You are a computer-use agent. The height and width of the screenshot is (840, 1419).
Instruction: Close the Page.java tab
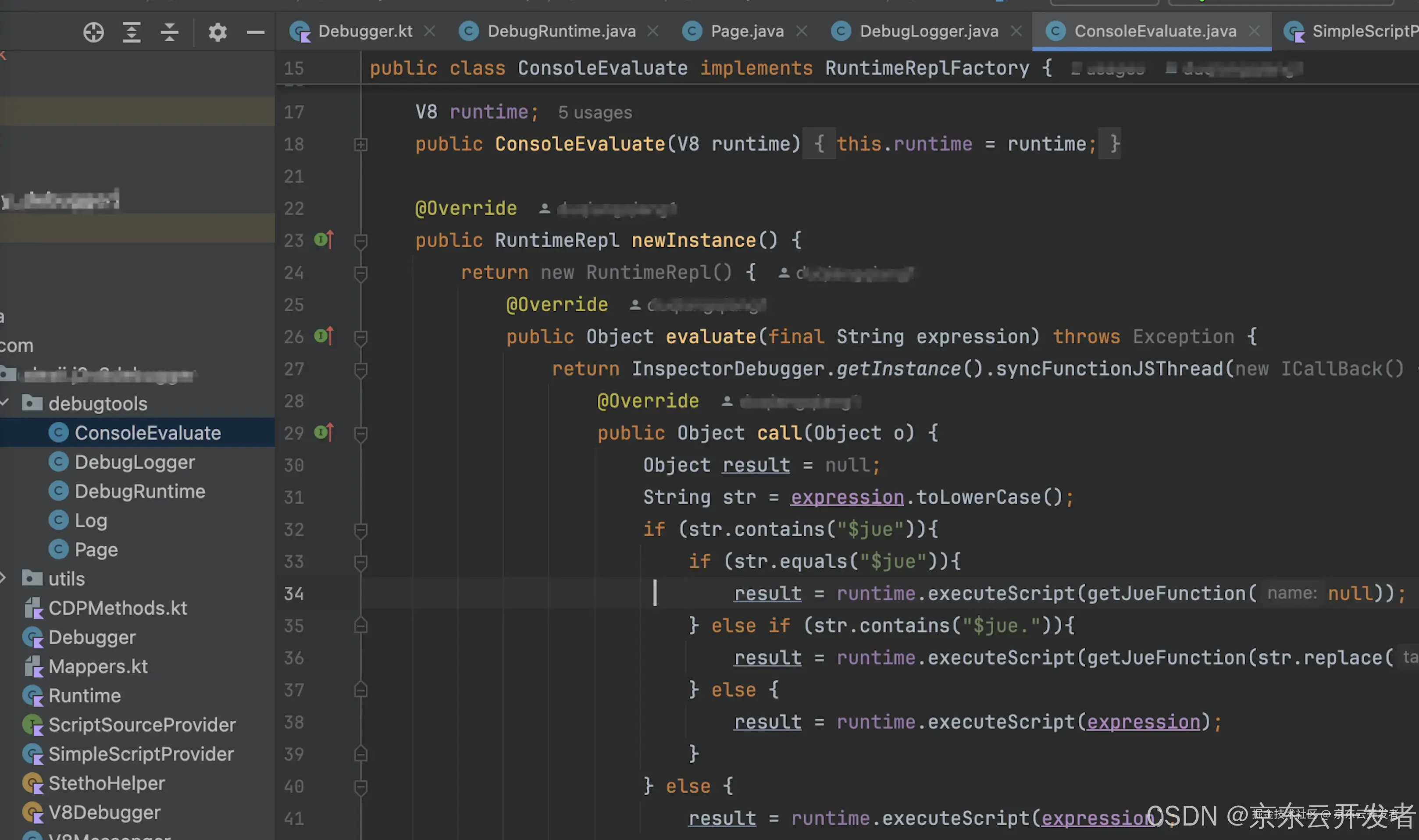point(802,31)
